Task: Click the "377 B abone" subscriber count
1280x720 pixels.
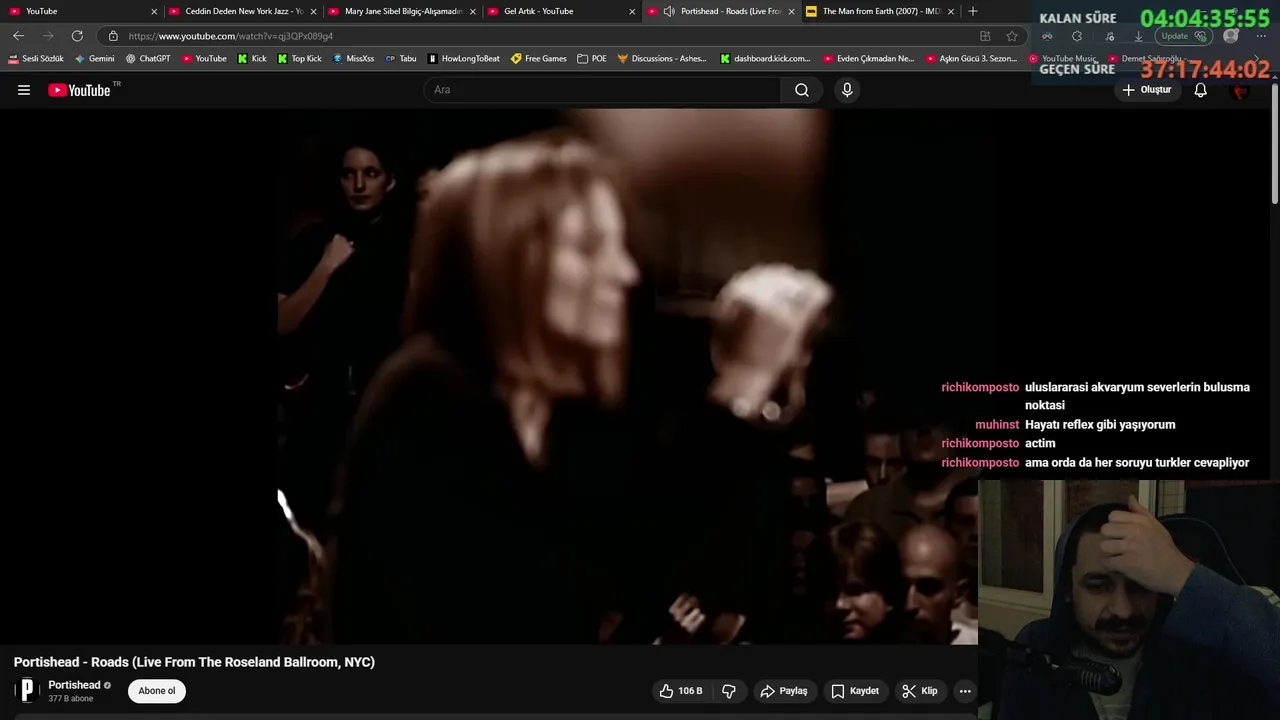Action: tap(71, 698)
